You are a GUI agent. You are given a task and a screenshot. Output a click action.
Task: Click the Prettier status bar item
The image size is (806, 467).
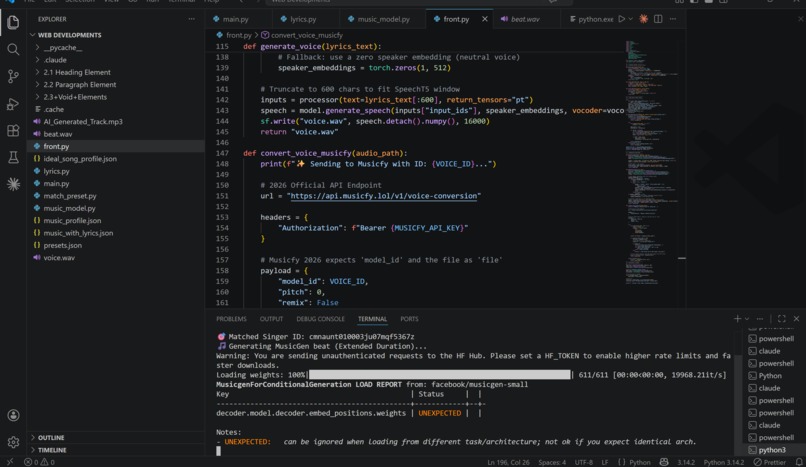tap(770, 462)
